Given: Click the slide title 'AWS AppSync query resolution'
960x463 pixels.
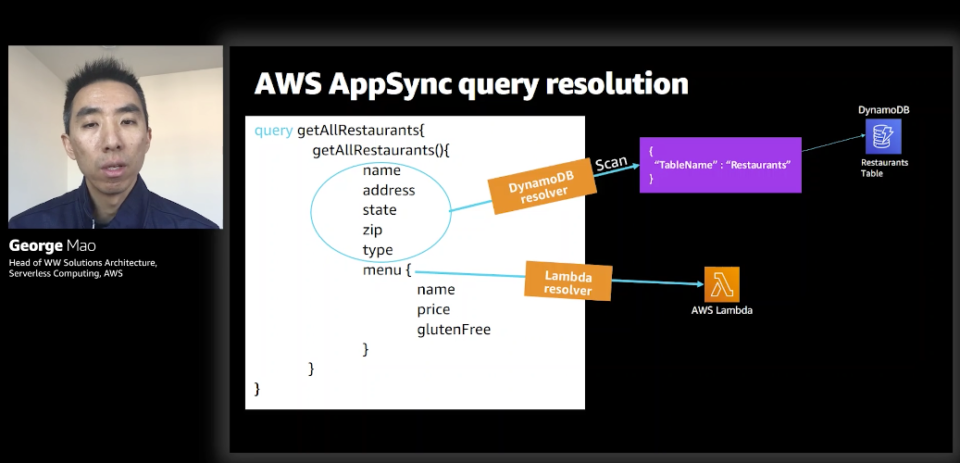Looking at the screenshot, I should coord(471,85).
